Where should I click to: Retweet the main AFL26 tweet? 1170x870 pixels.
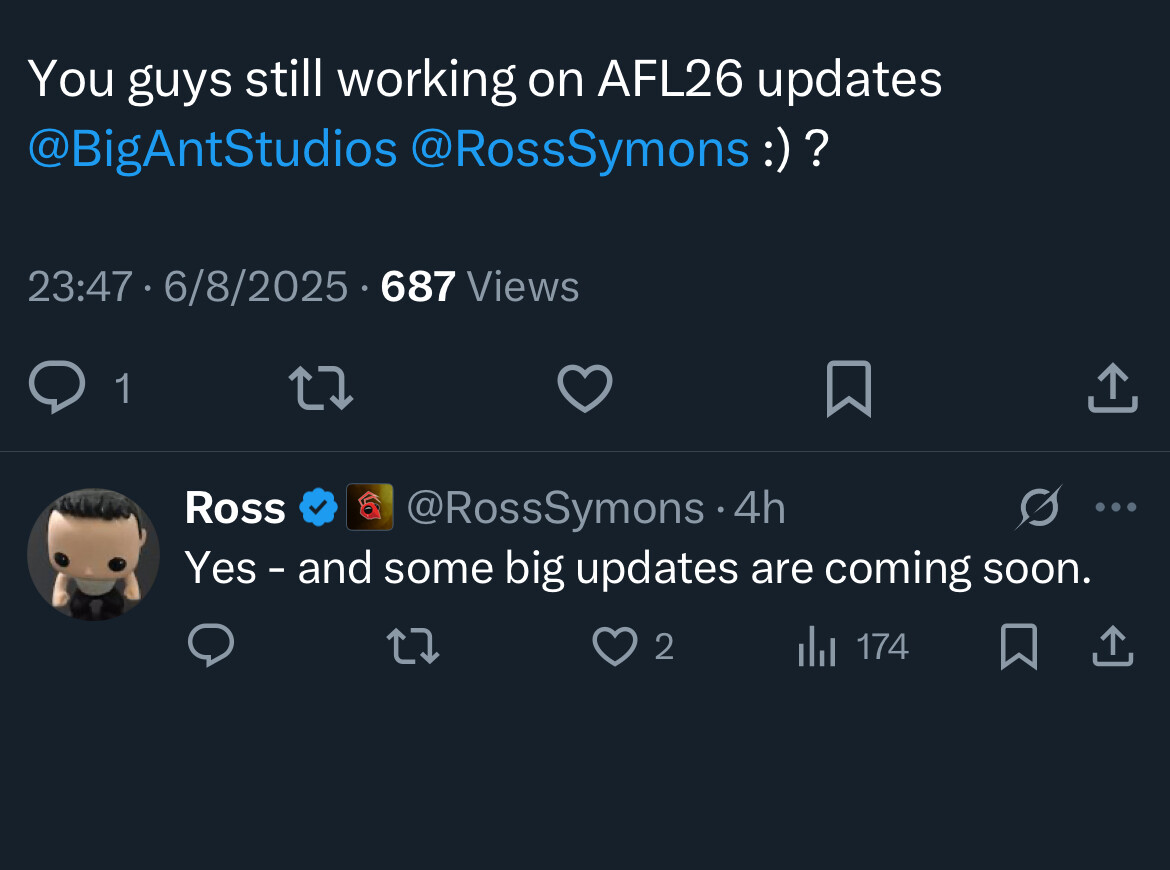[x=321, y=388]
